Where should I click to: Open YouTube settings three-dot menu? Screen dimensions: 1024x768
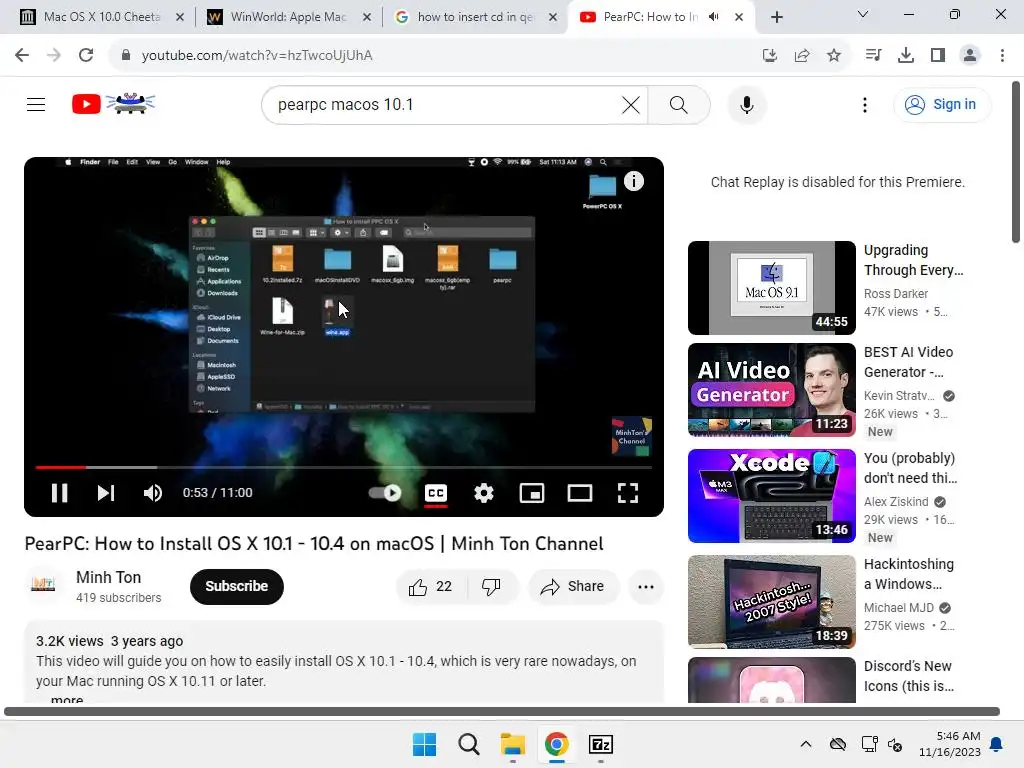tap(865, 104)
